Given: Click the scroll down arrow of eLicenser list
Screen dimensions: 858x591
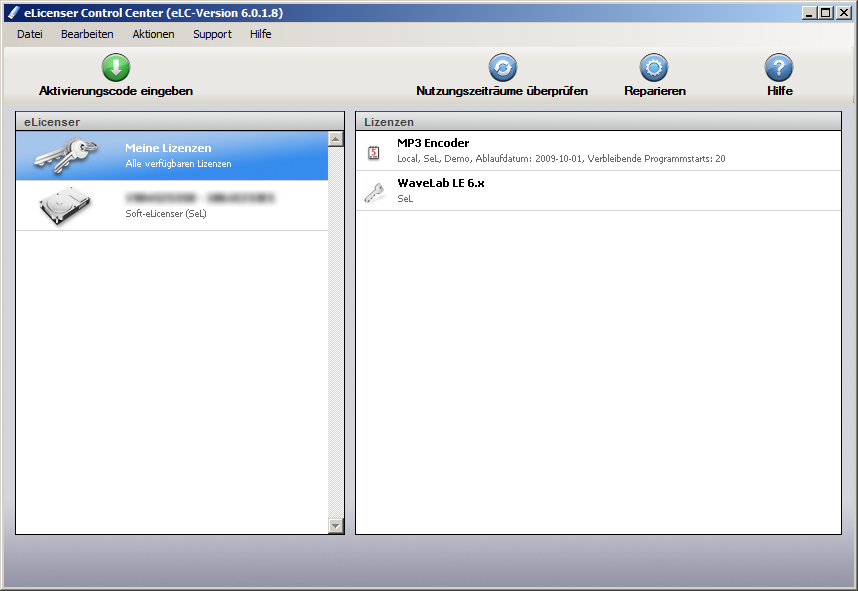Looking at the screenshot, I should point(335,526).
